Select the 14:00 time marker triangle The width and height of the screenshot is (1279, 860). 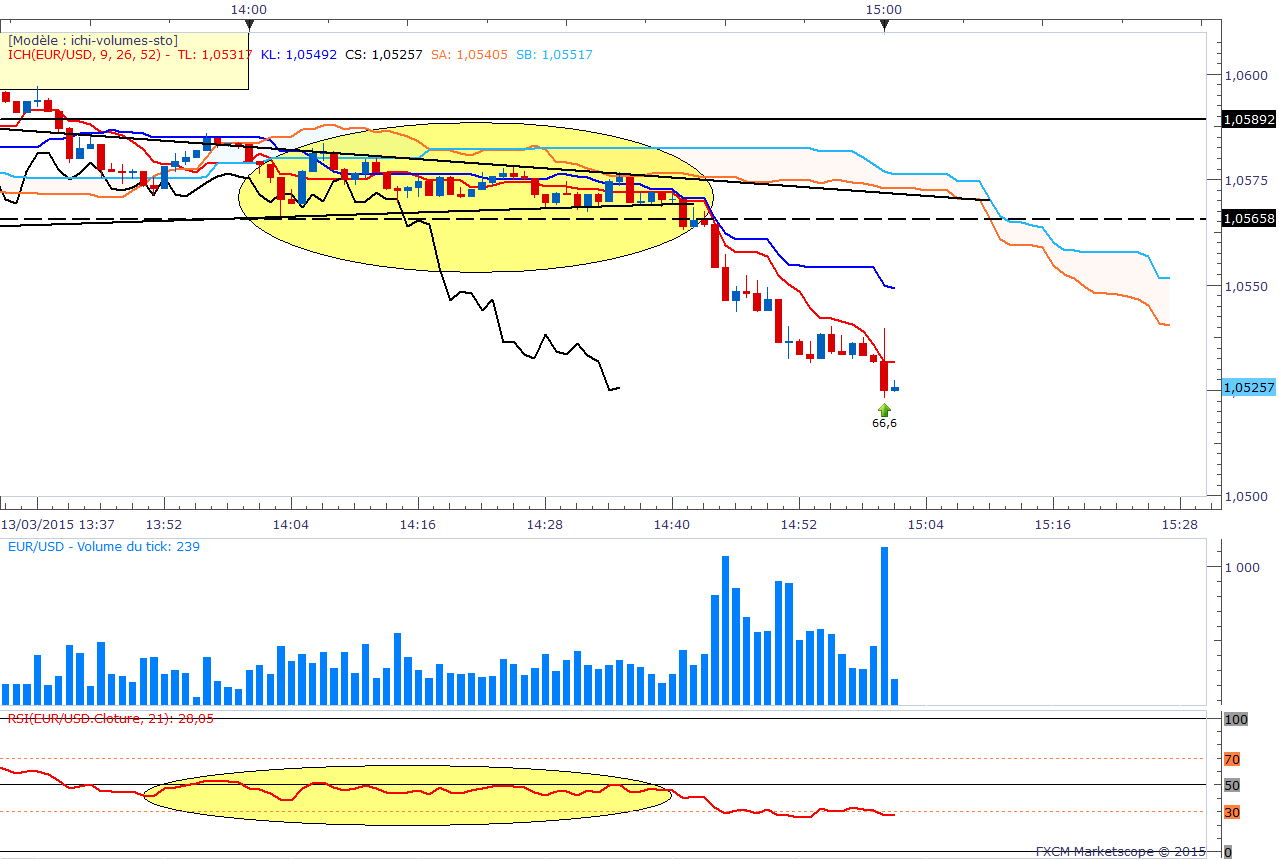248,24
